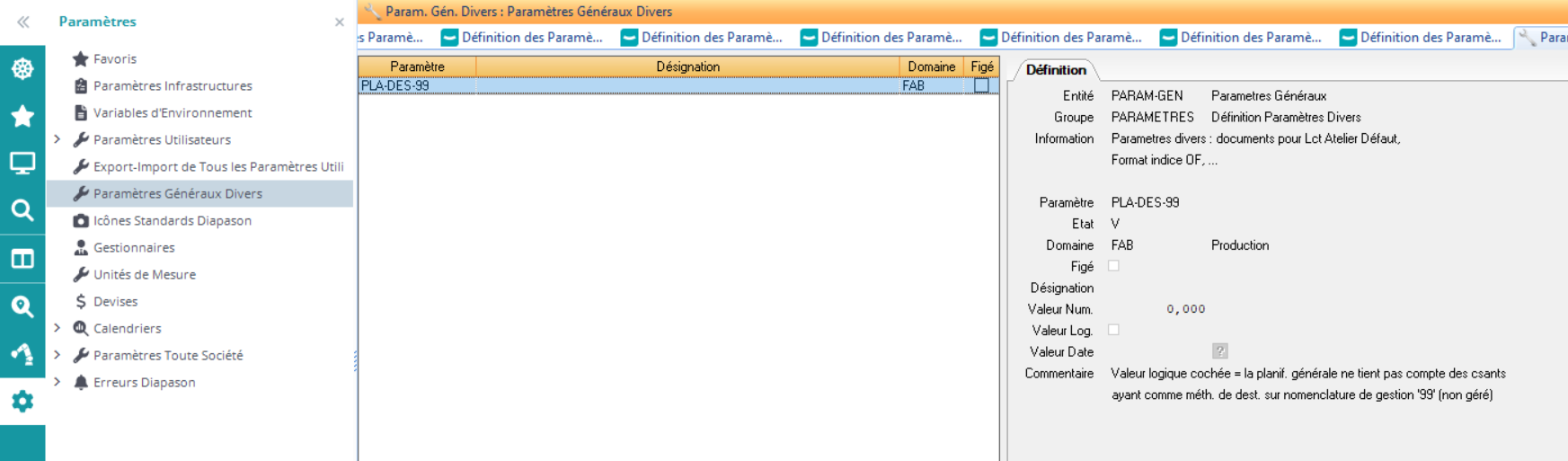Select the settings gear icon in left bar
This screenshot has width=1568, height=461.
[x=22, y=401]
